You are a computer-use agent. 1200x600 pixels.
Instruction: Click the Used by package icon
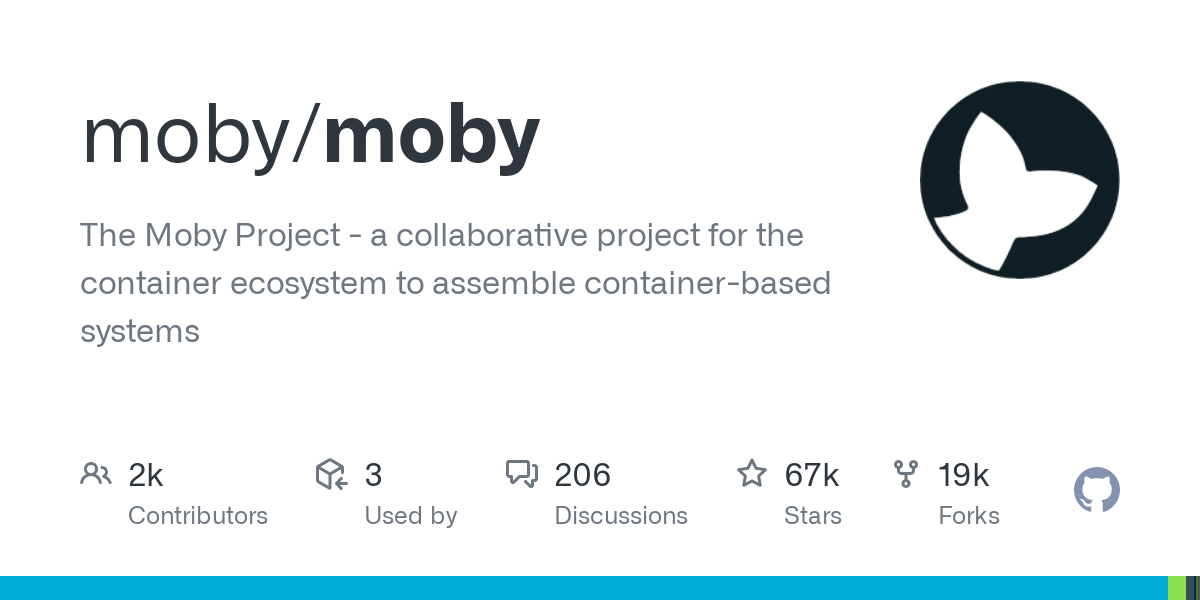pos(331,474)
